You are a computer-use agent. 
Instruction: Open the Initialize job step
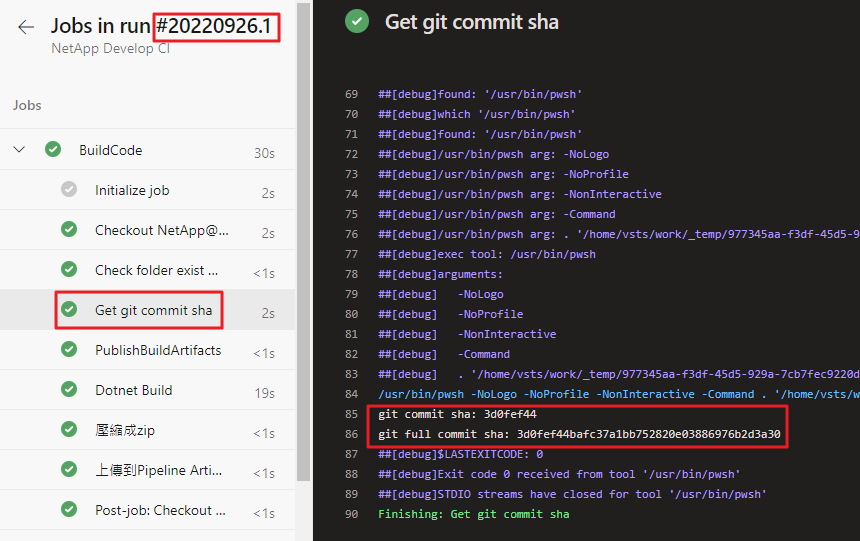click(132, 190)
